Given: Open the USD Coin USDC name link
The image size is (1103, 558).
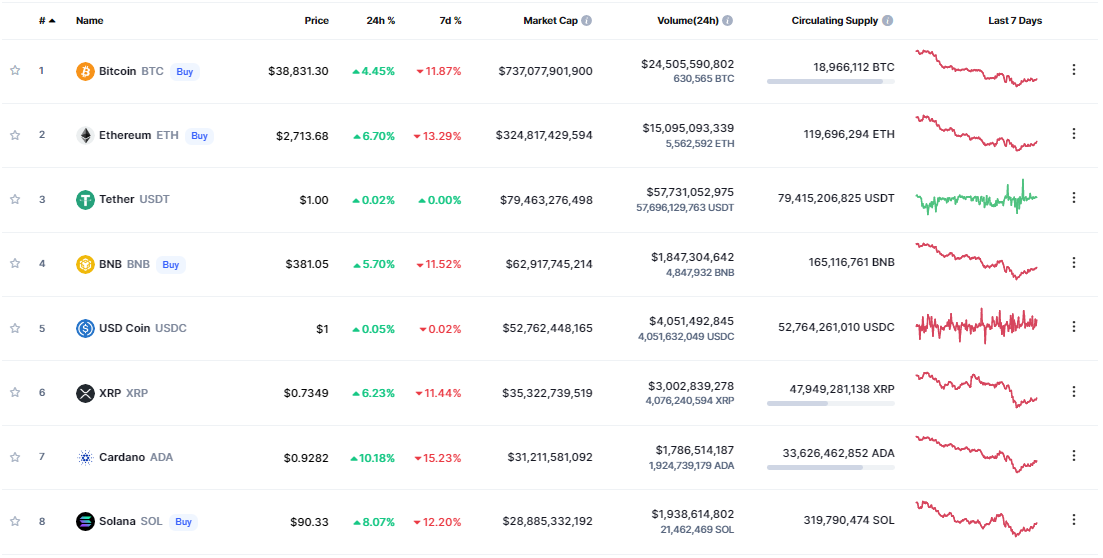Looking at the screenshot, I should (143, 328).
